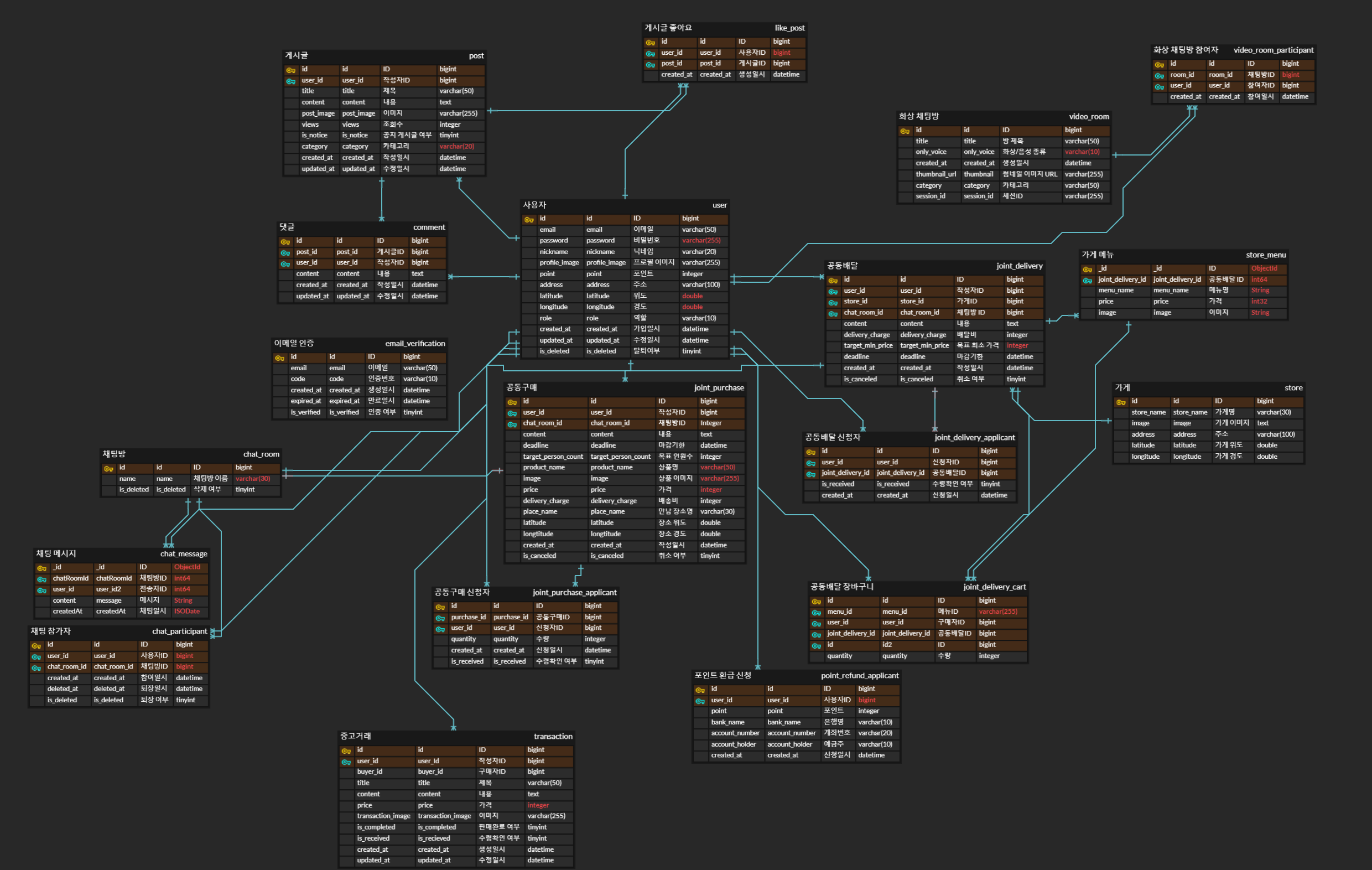The width and height of the screenshot is (1372, 870).
Task: Click session_id column in video_room table
Action: [x=930, y=196]
